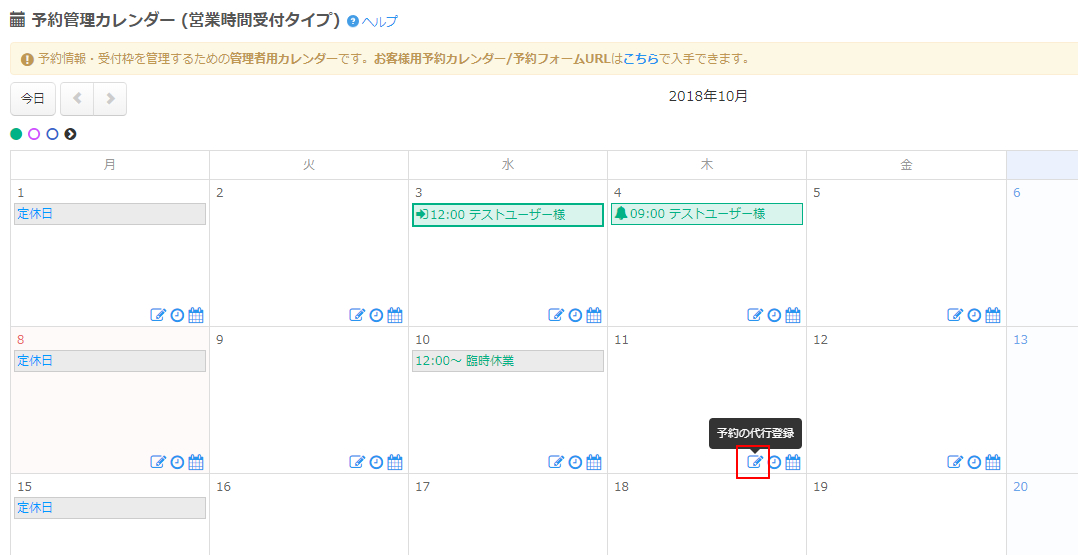The image size is (1078, 555).
Task: Click the clock icon on October 10
Action: (575, 462)
